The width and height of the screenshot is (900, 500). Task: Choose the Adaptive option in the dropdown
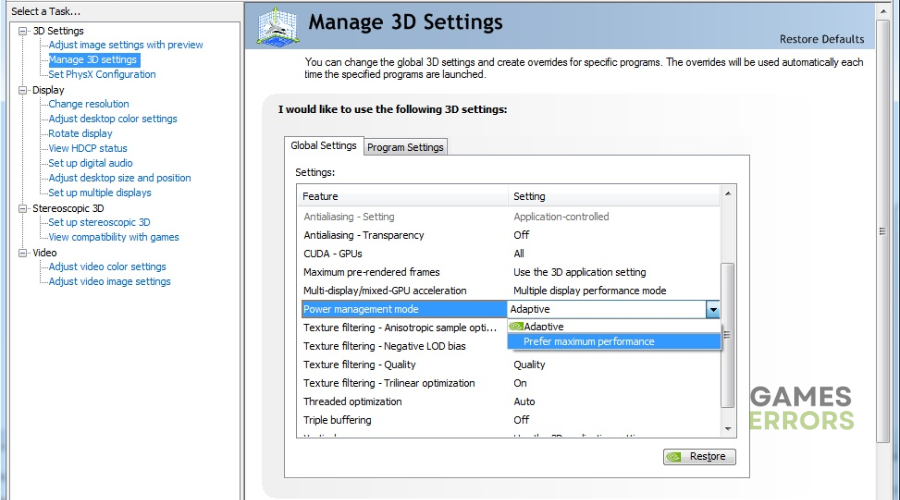coord(614,326)
